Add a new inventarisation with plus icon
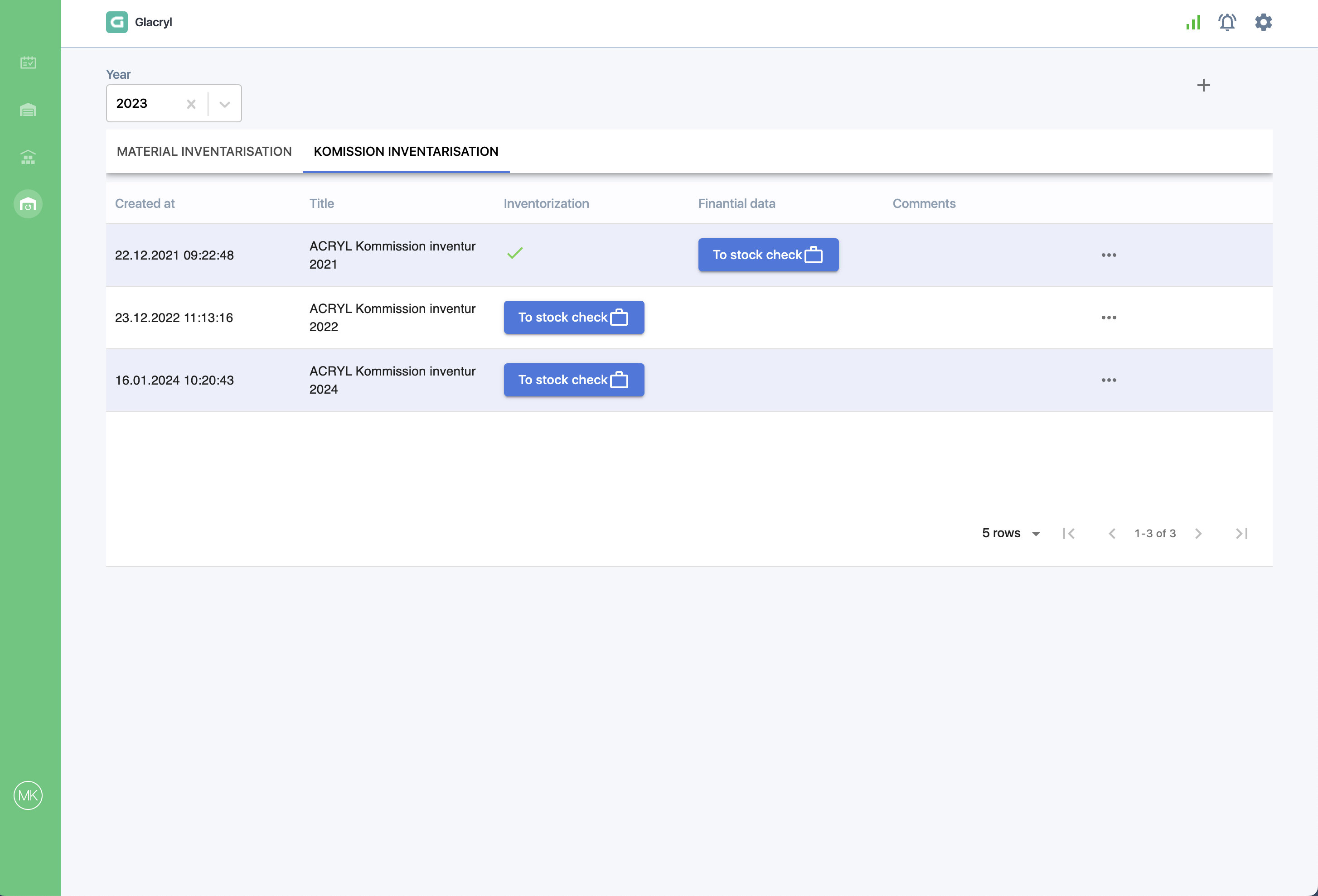The height and width of the screenshot is (896, 1318). [x=1203, y=86]
